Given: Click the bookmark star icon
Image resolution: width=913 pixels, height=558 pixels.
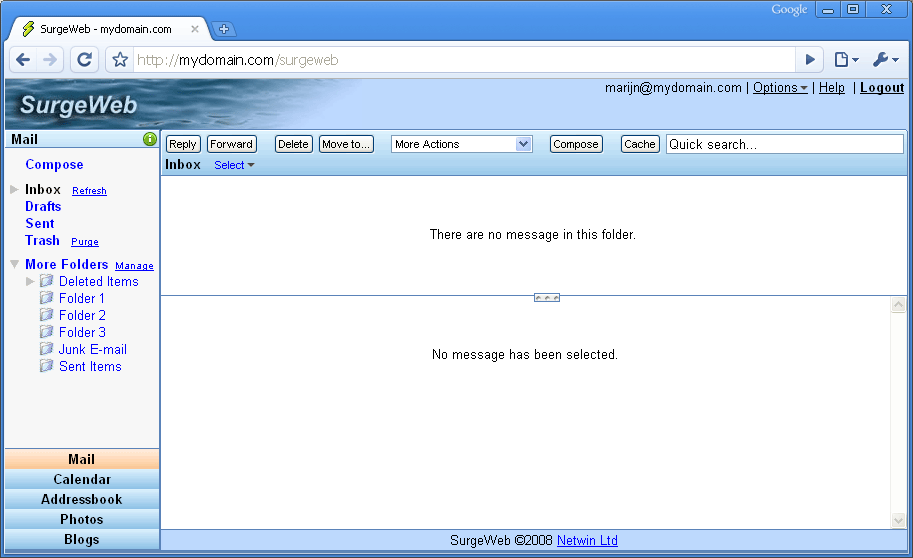Looking at the screenshot, I should [120, 60].
